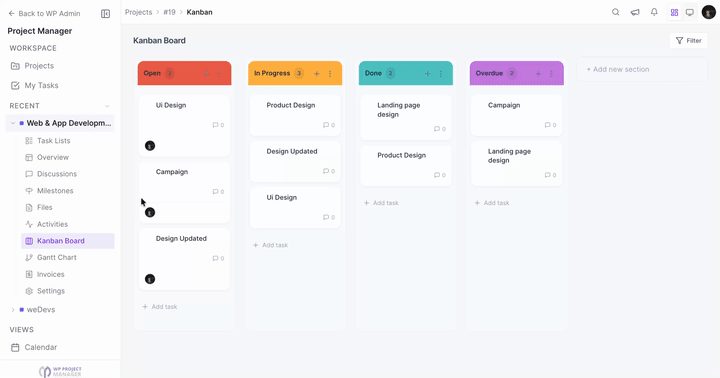
Task: Click comment icon on Landing page design in Overdue
Action: point(547,175)
